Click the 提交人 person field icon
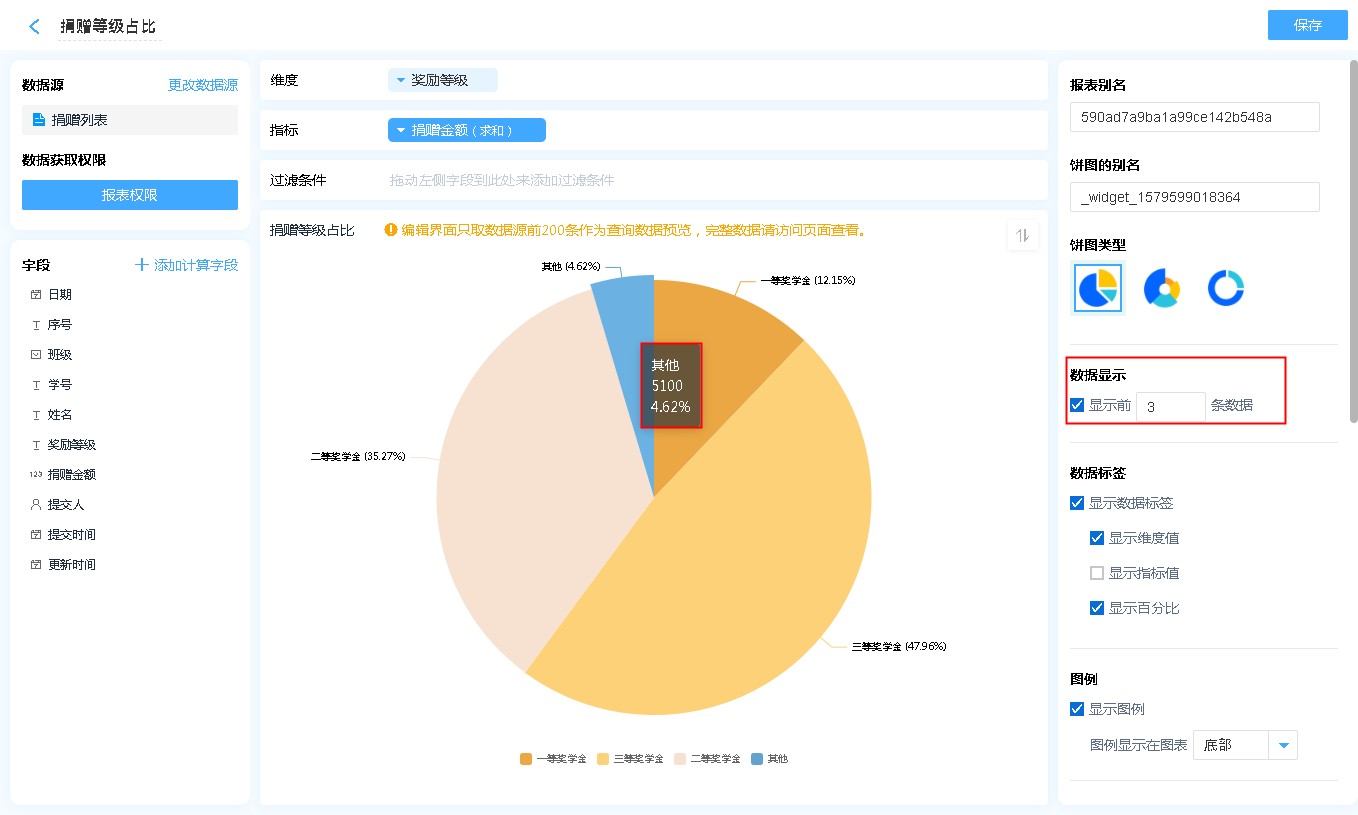Image resolution: width=1358 pixels, height=815 pixels. 36,505
